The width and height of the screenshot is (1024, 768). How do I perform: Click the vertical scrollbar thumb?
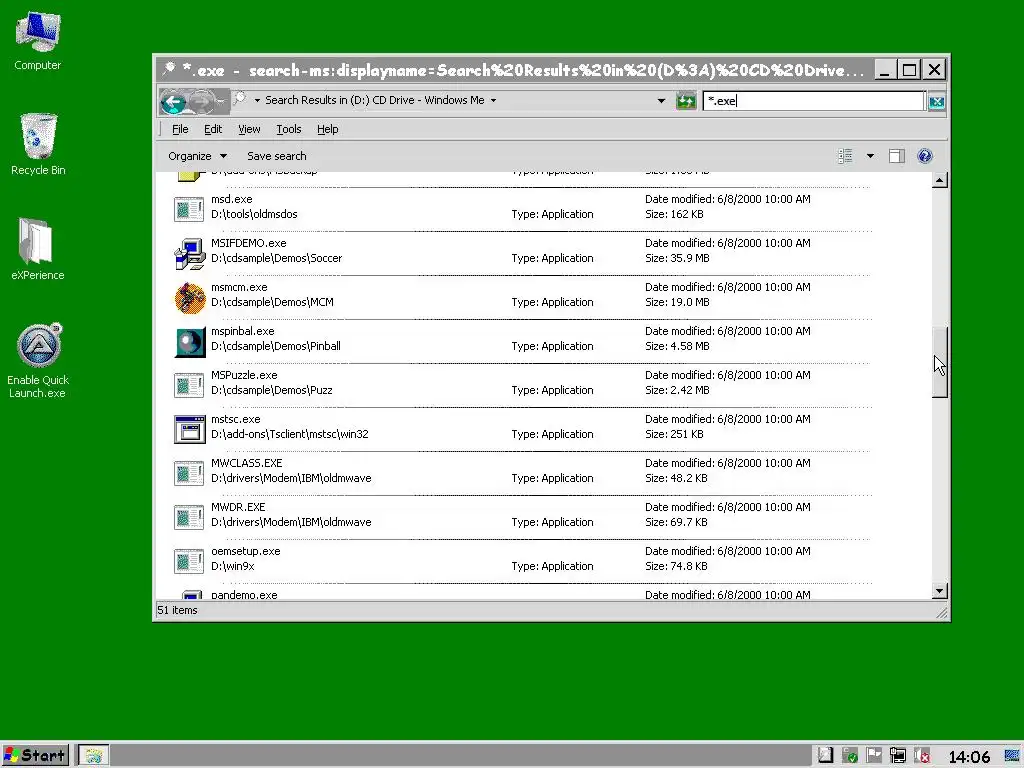tap(940, 362)
